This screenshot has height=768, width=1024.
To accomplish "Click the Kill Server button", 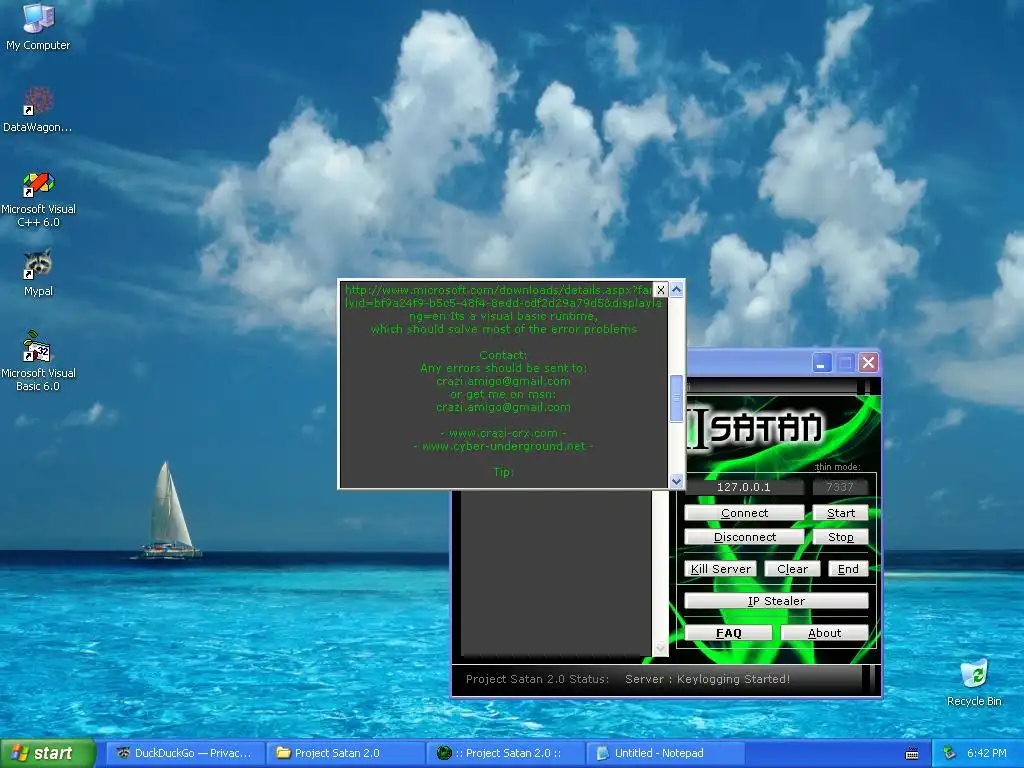I will [x=720, y=569].
